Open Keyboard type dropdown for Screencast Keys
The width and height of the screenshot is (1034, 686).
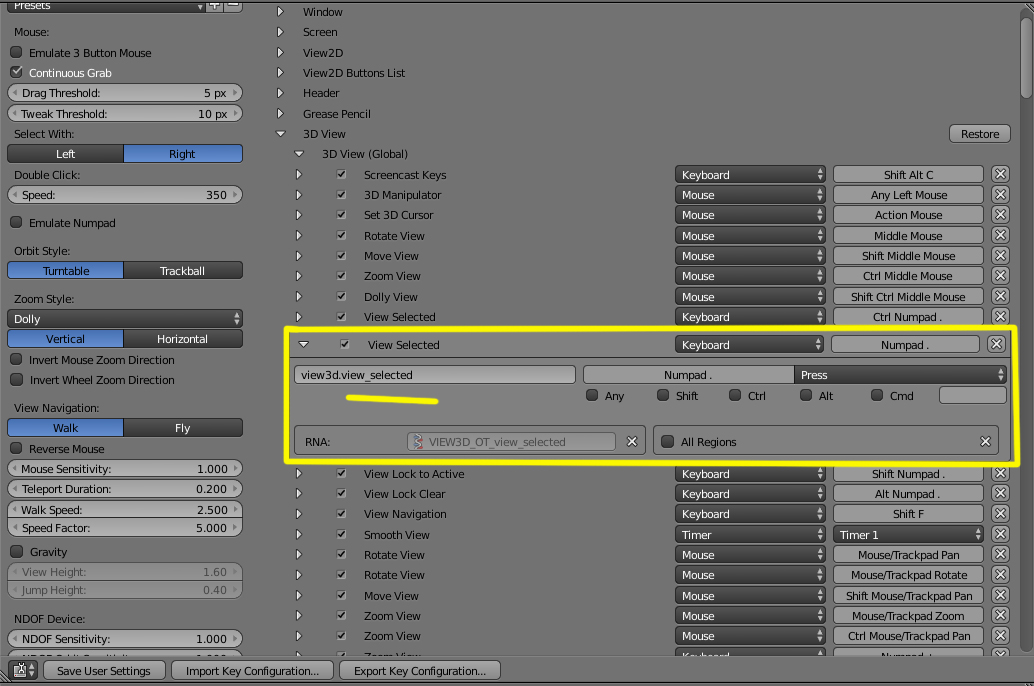pos(750,174)
